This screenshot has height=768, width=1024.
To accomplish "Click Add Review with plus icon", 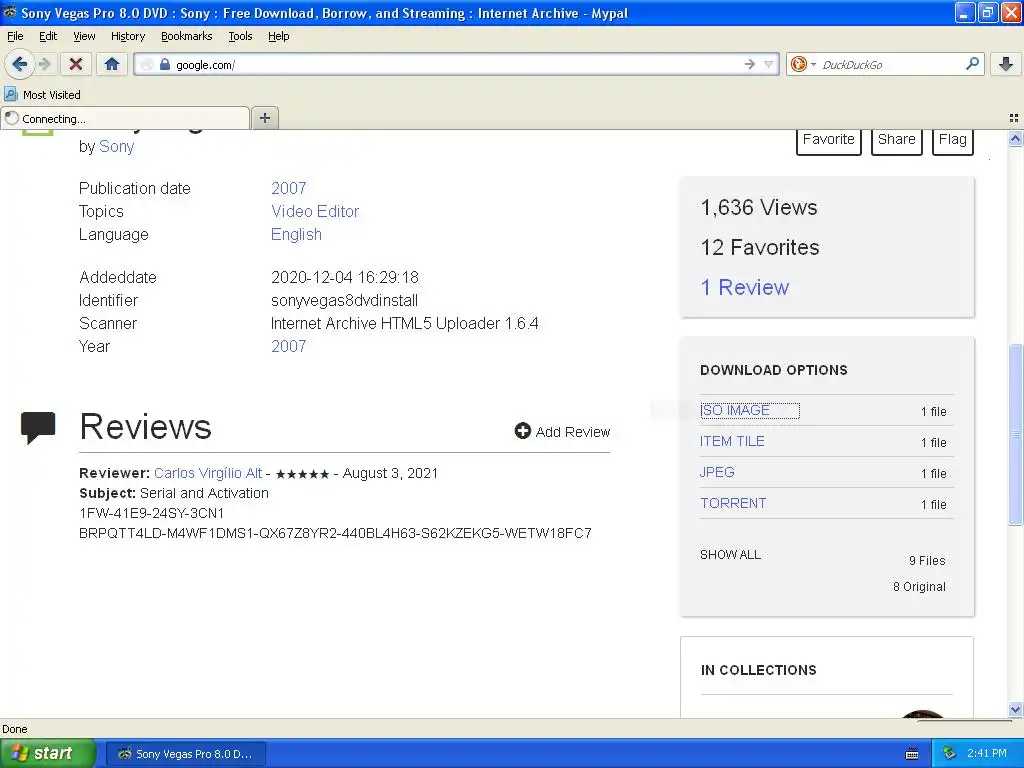I will point(562,432).
